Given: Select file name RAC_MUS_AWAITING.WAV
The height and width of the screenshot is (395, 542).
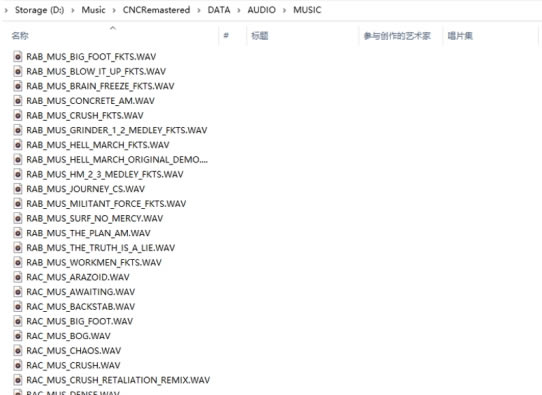Looking at the screenshot, I should click(x=81, y=292).
